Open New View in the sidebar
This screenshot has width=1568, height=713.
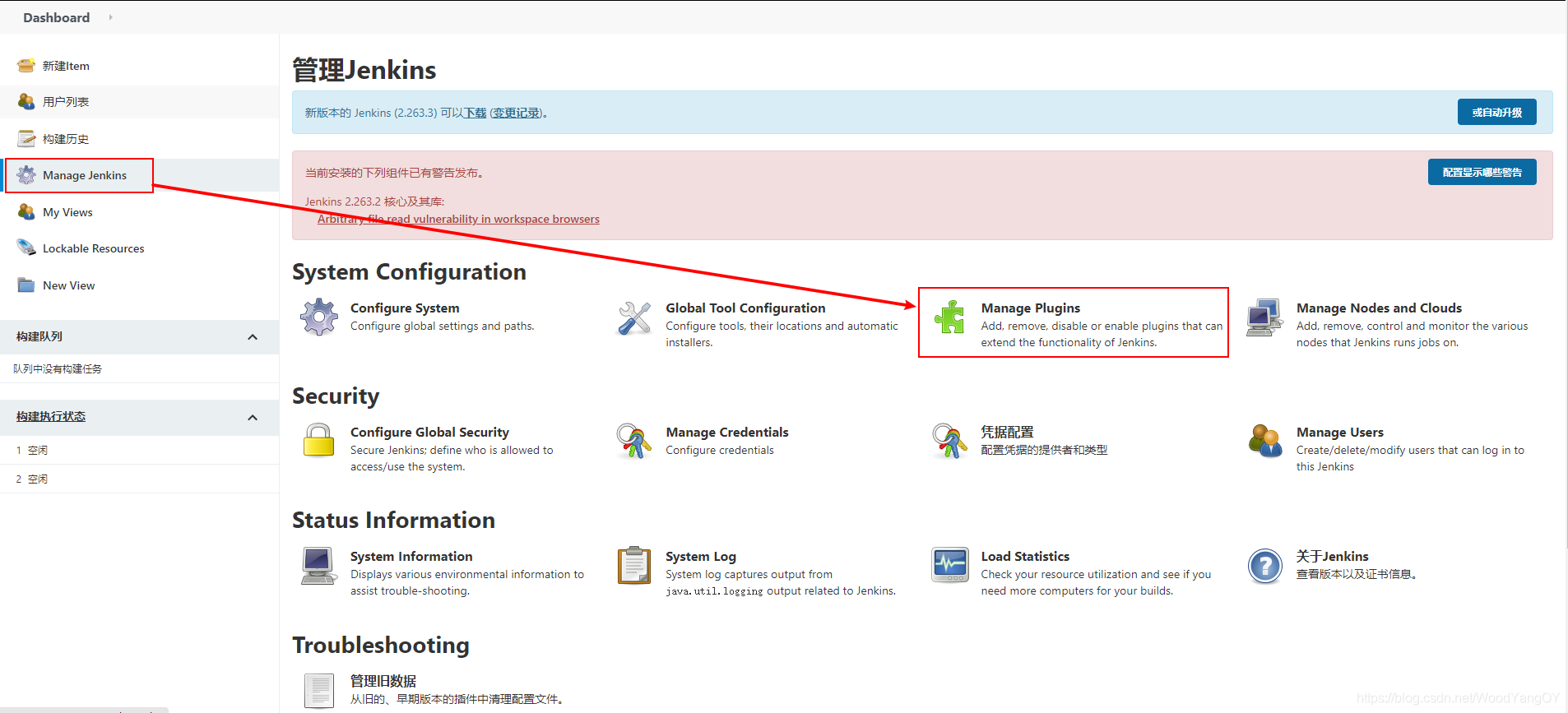click(x=68, y=285)
